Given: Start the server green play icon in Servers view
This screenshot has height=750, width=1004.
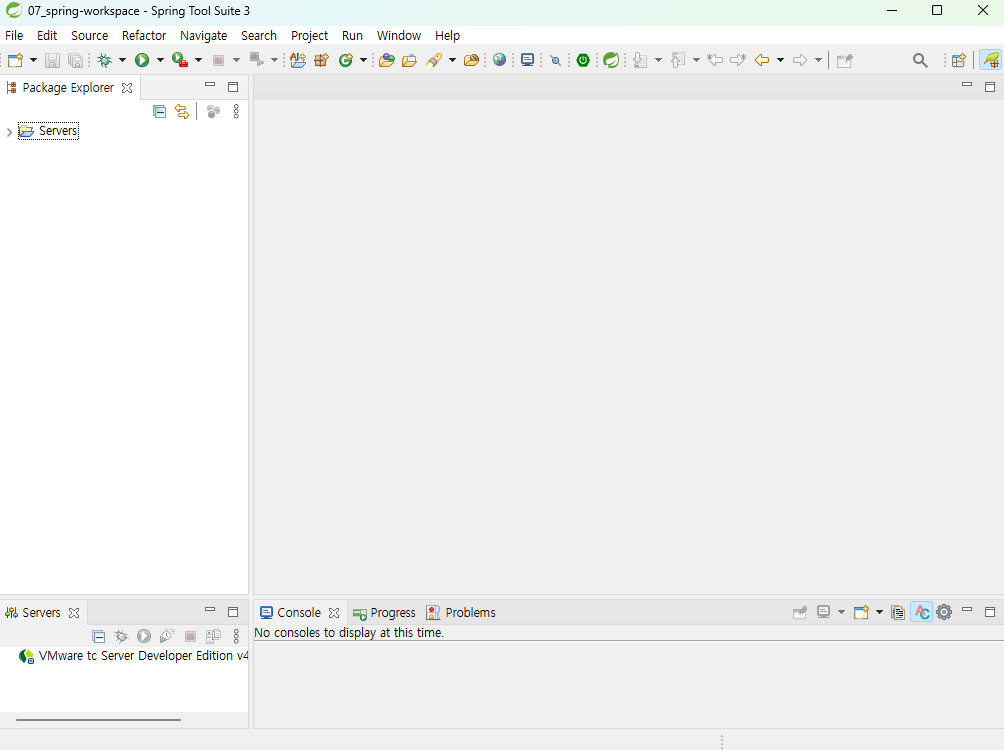Looking at the screenshot, I should pos(144,636).
